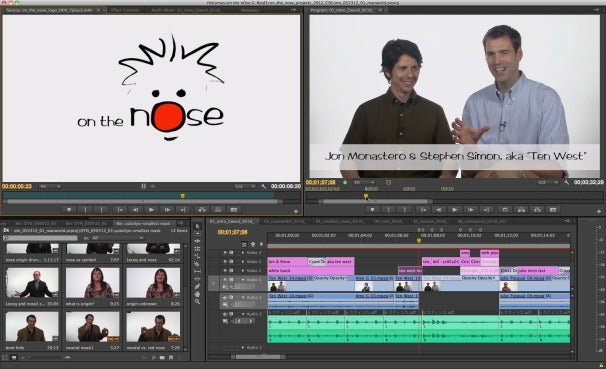Screen dimensions: 606x369
Task: Select the Selection arrow tool
Action: [x=197, y=226]
